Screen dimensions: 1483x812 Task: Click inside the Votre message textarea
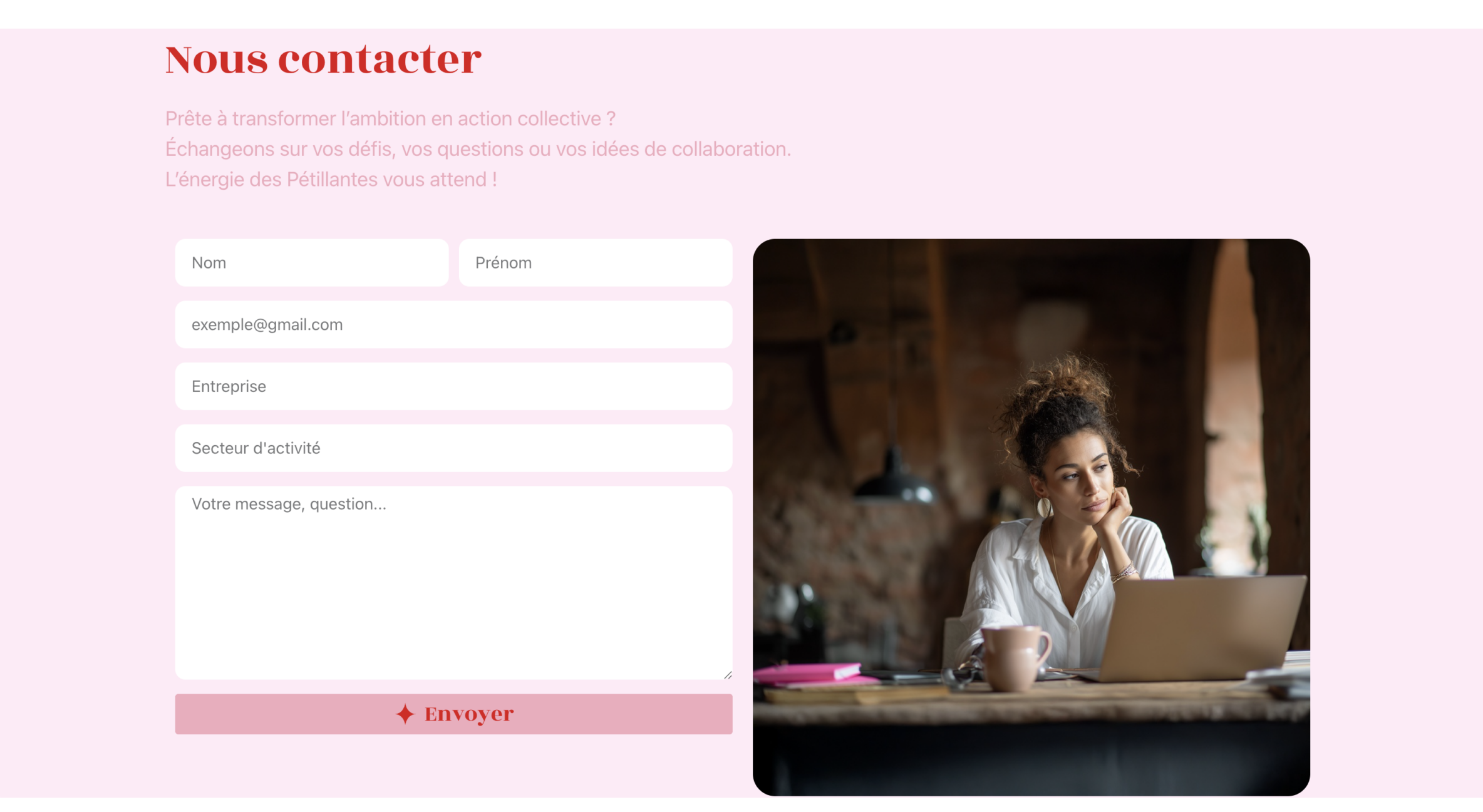[454, 583]
